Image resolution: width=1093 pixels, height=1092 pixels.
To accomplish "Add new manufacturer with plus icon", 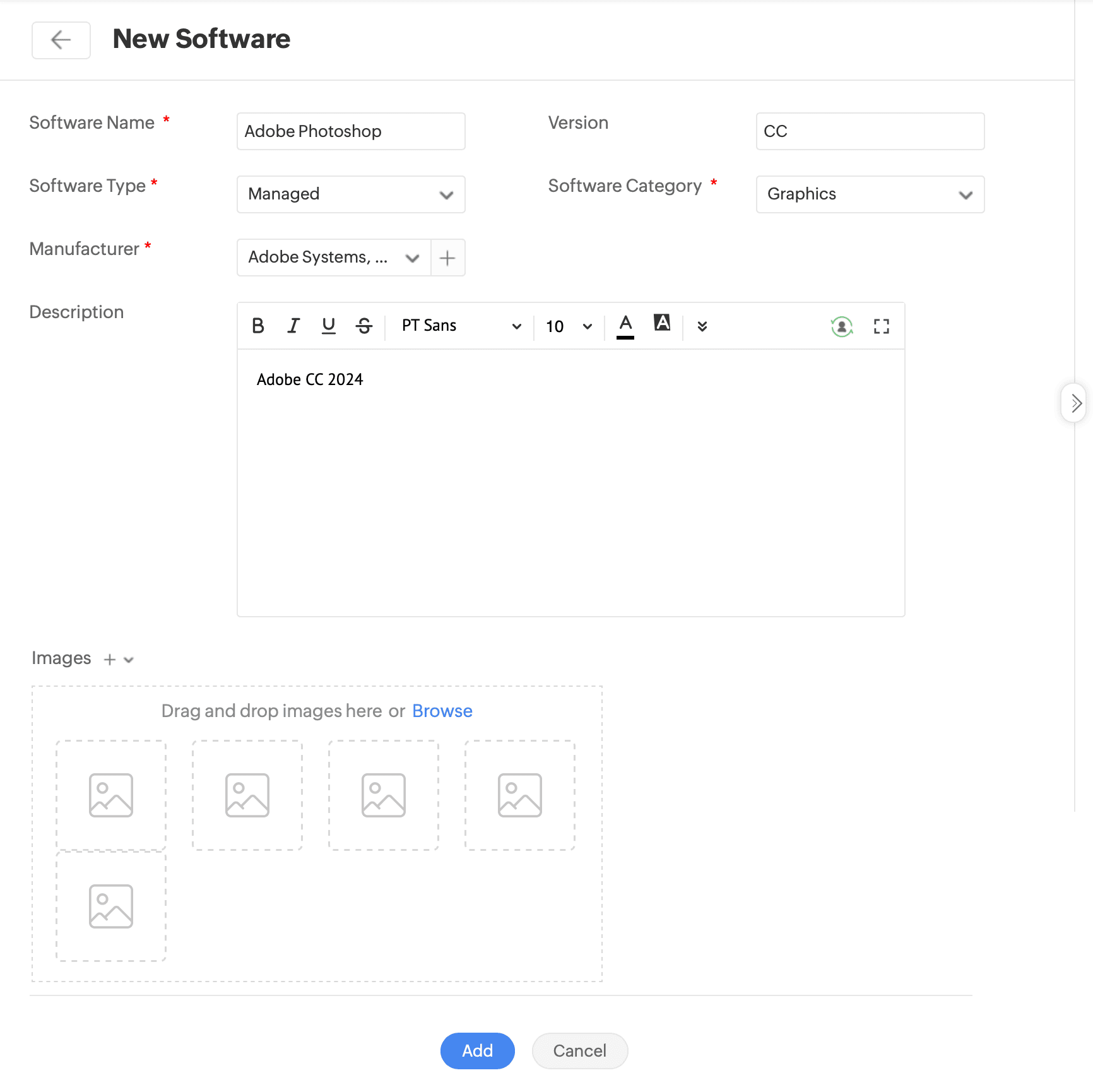I will click(447, 258).
